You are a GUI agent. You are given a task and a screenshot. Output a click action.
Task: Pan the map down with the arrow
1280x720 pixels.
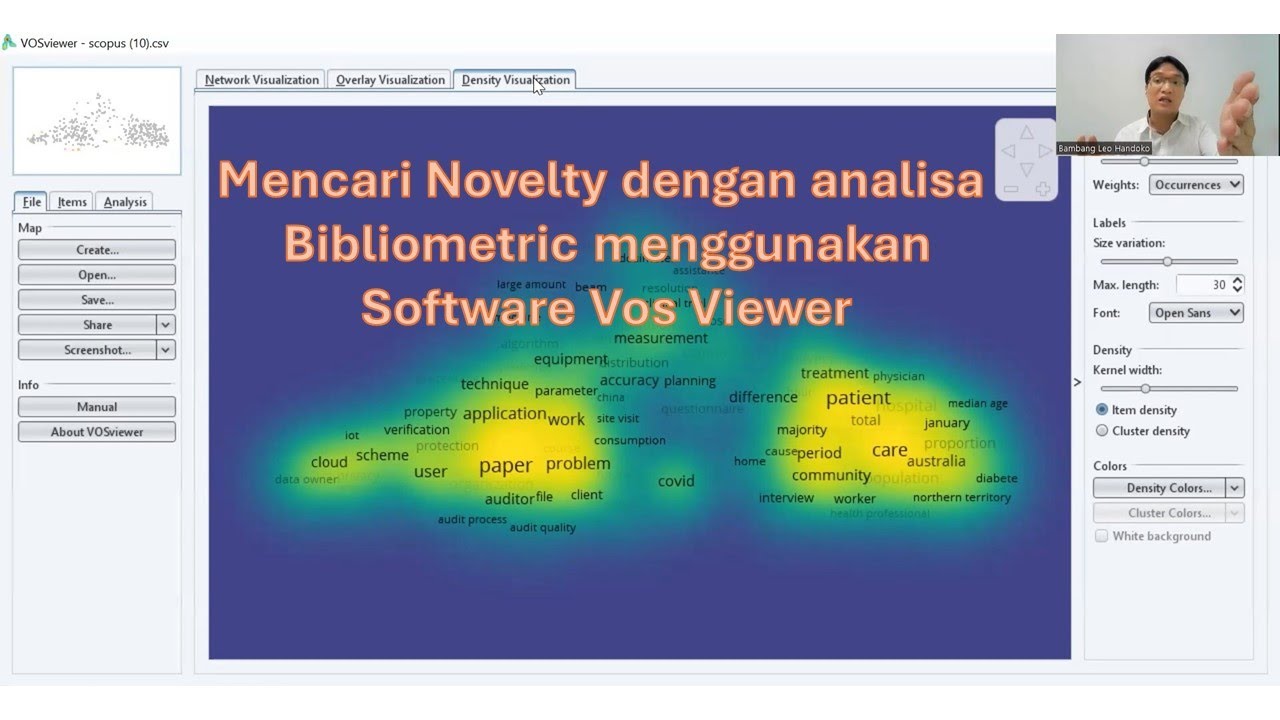pyautogui.click(x=1026, y=169)
